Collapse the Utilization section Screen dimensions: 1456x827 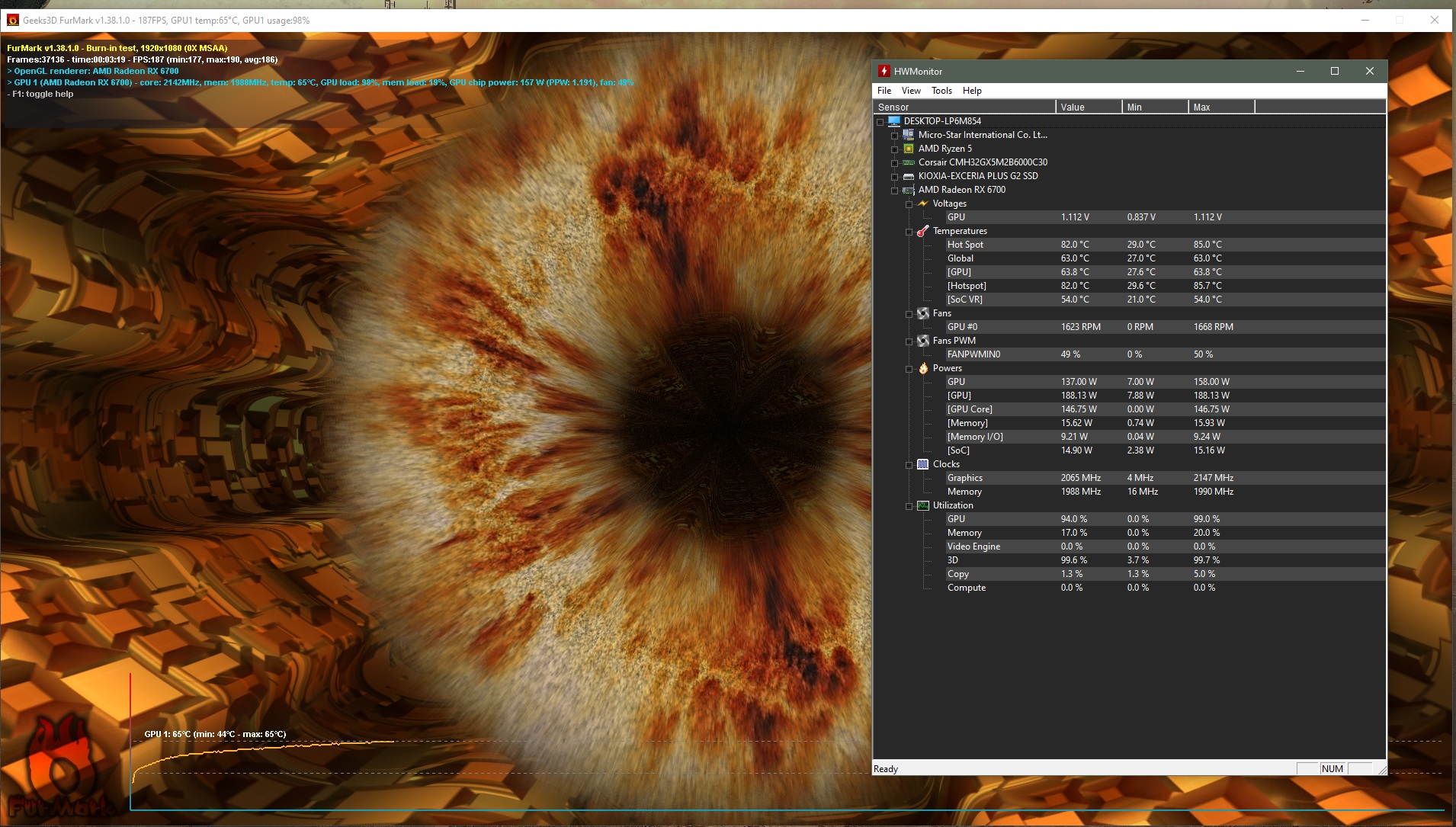pos(909,506)
